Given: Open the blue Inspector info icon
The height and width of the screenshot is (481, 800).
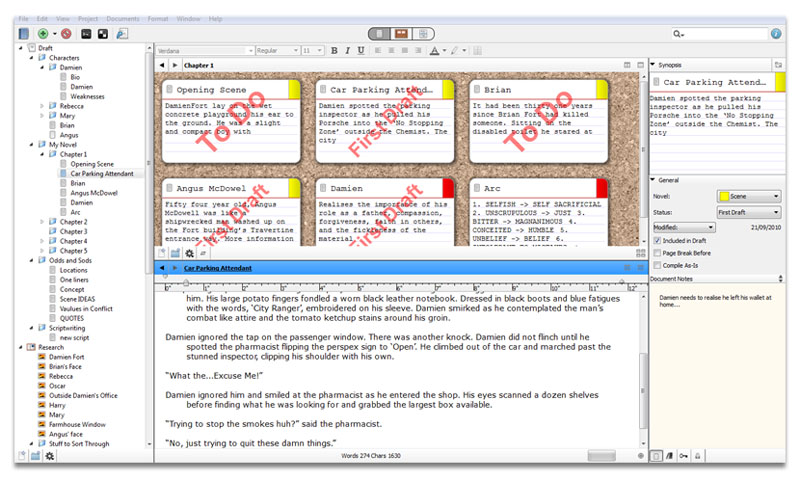Looking at the screenshot, I should pos(774,33).
